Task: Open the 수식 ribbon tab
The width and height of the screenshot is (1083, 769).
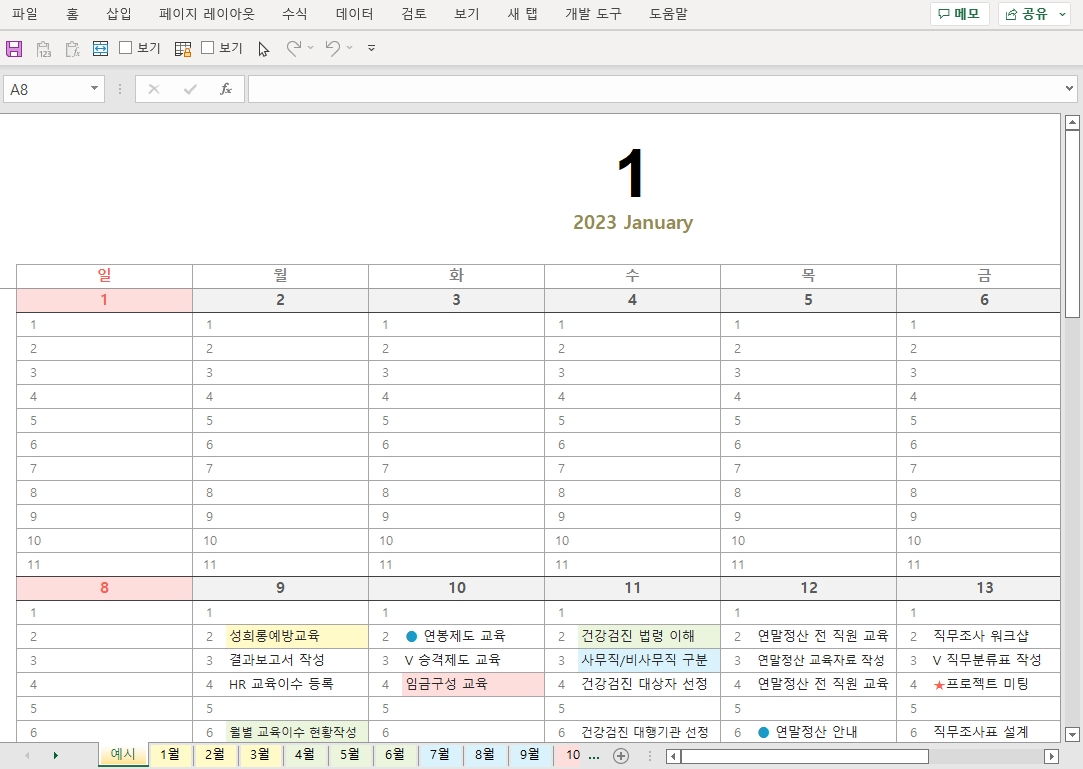Action: click(295, 14)
